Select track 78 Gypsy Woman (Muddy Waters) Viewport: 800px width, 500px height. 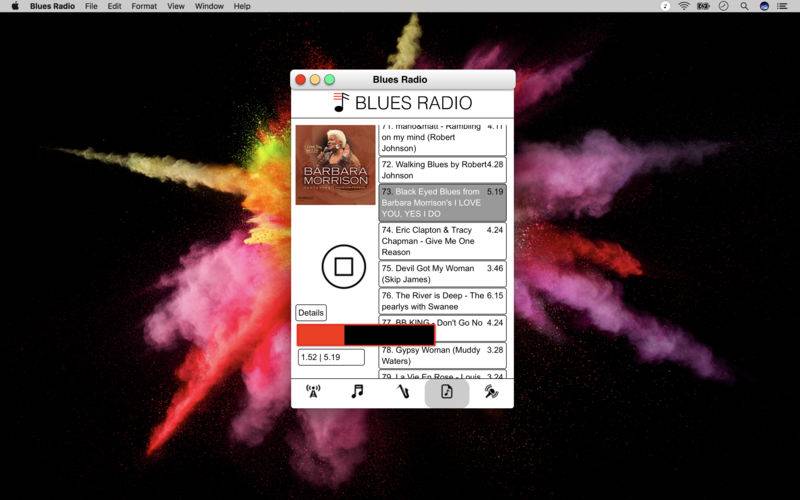point(442,356)
